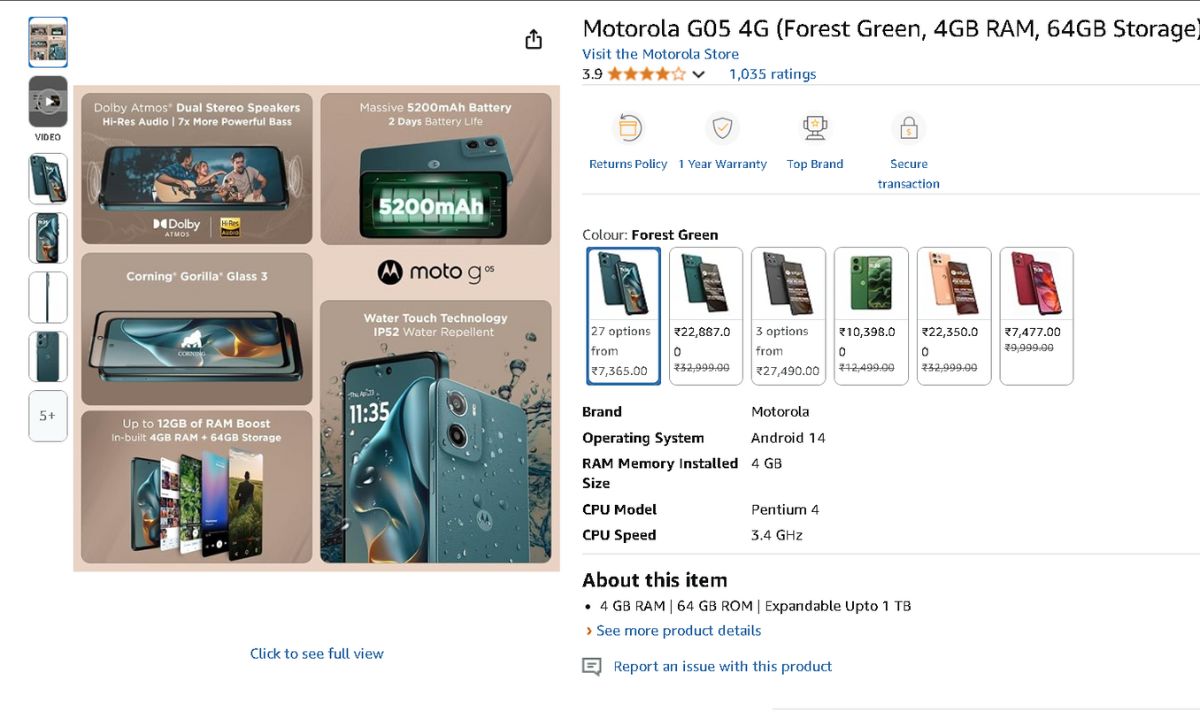Click to see full view link
1200x720 pixels.
316,654
